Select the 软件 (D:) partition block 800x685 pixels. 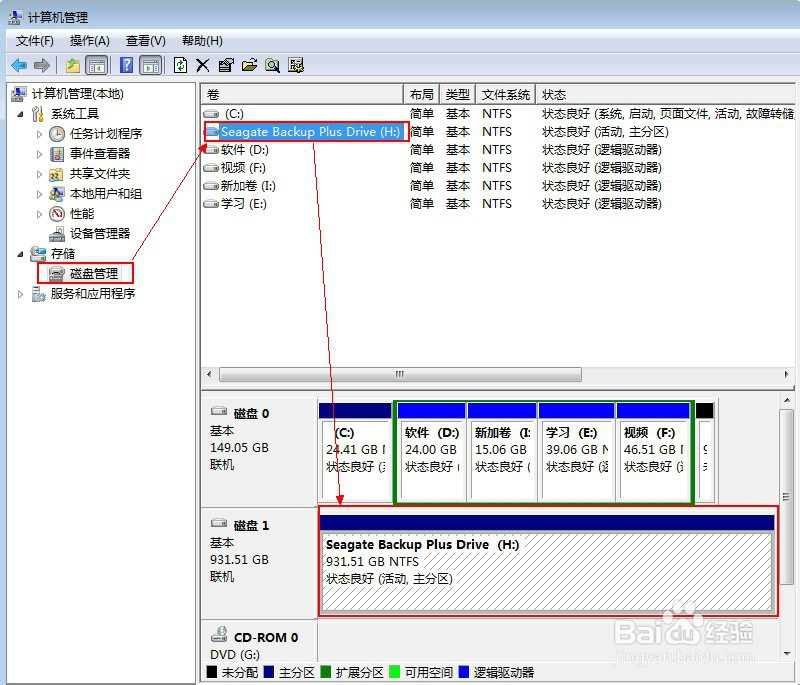tap(432, 451)
